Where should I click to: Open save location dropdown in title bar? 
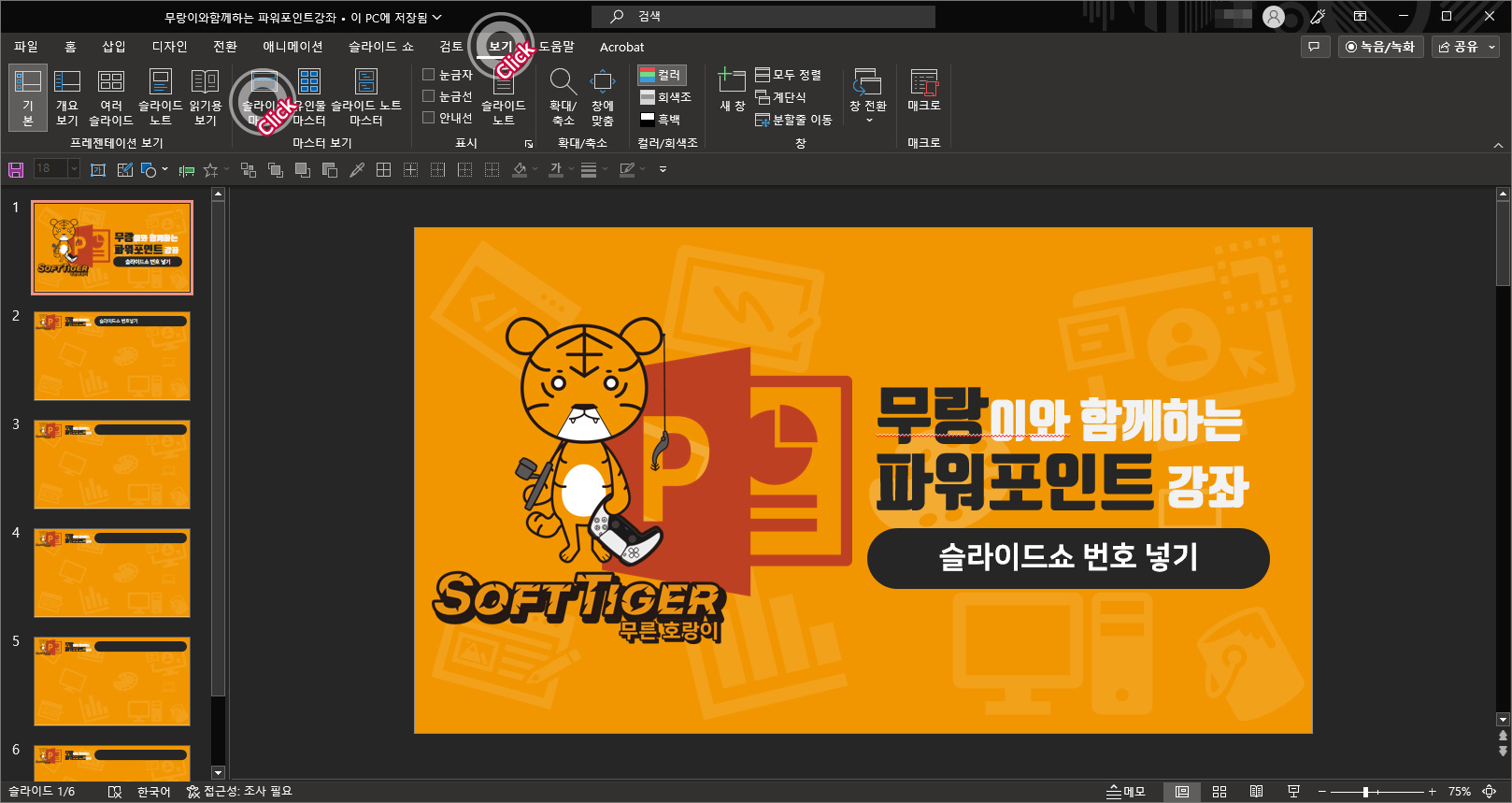tap(436, 17)
